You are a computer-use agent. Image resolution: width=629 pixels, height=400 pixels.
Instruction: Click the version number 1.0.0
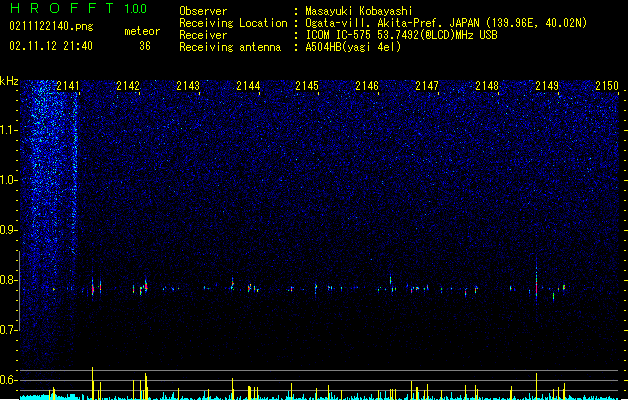click(x=135, y=8)
